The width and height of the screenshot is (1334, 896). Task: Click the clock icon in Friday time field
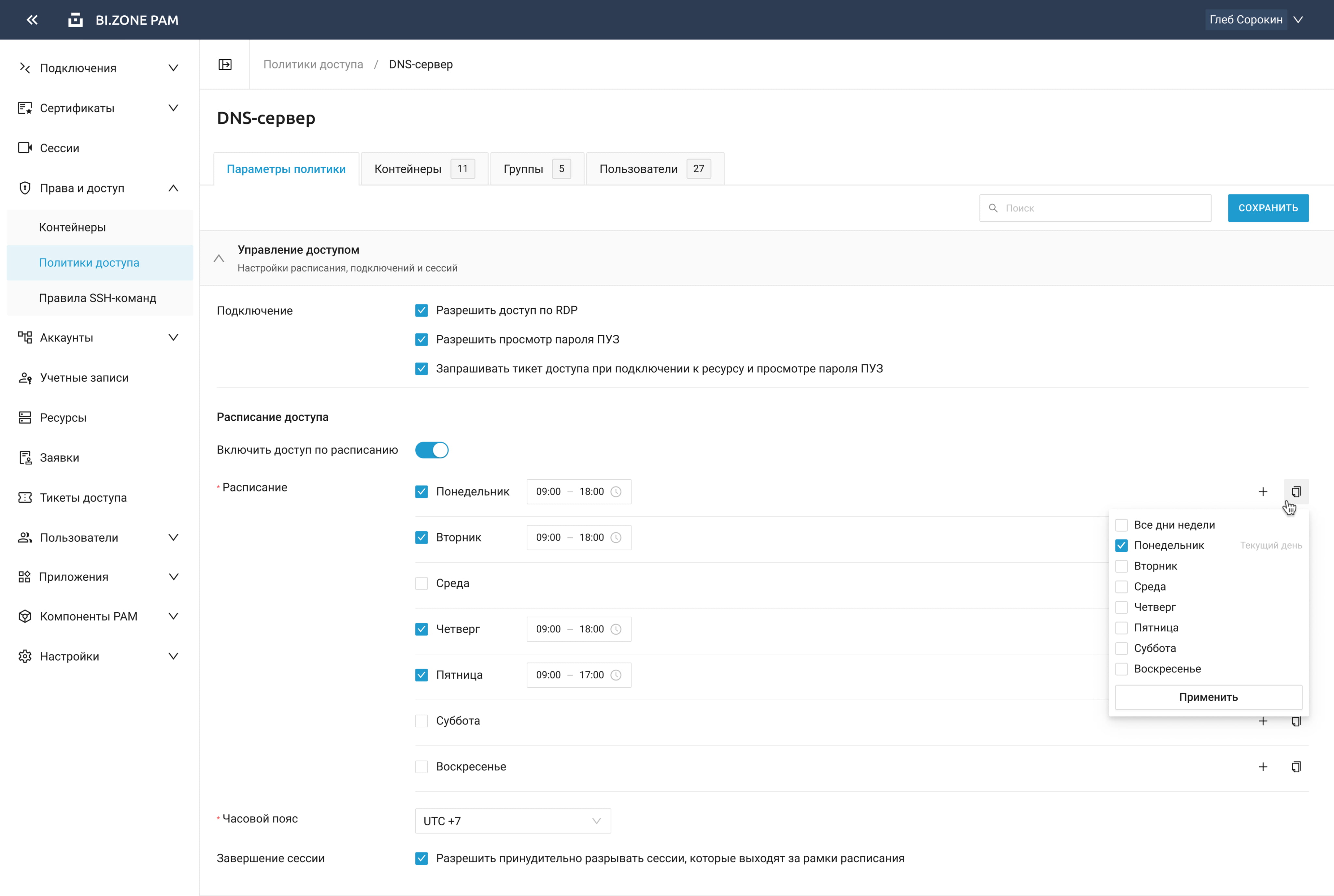click(x=616, y=675)
